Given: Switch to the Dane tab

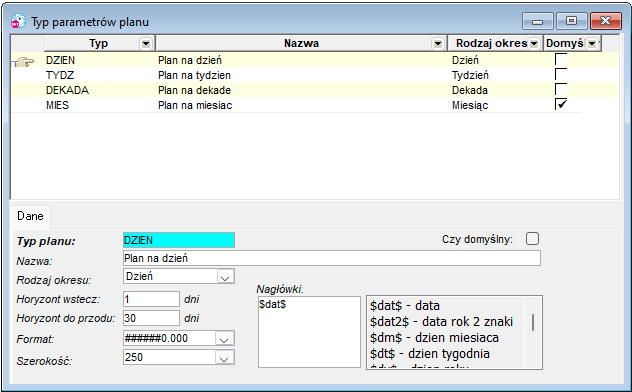Looking at the screenshot, I should [30, 216].
